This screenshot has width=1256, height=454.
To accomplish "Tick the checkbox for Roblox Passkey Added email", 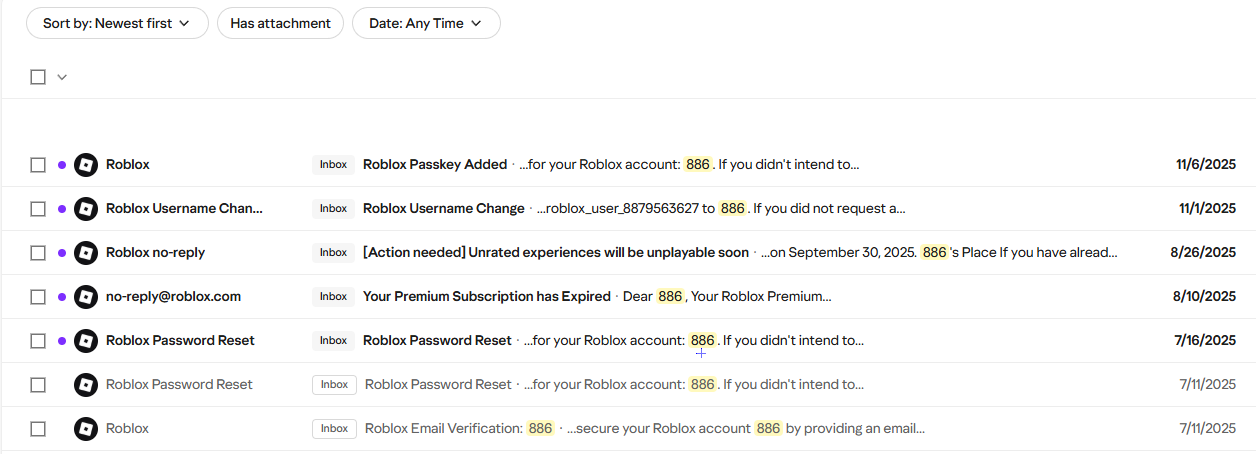I will (38, 165).
